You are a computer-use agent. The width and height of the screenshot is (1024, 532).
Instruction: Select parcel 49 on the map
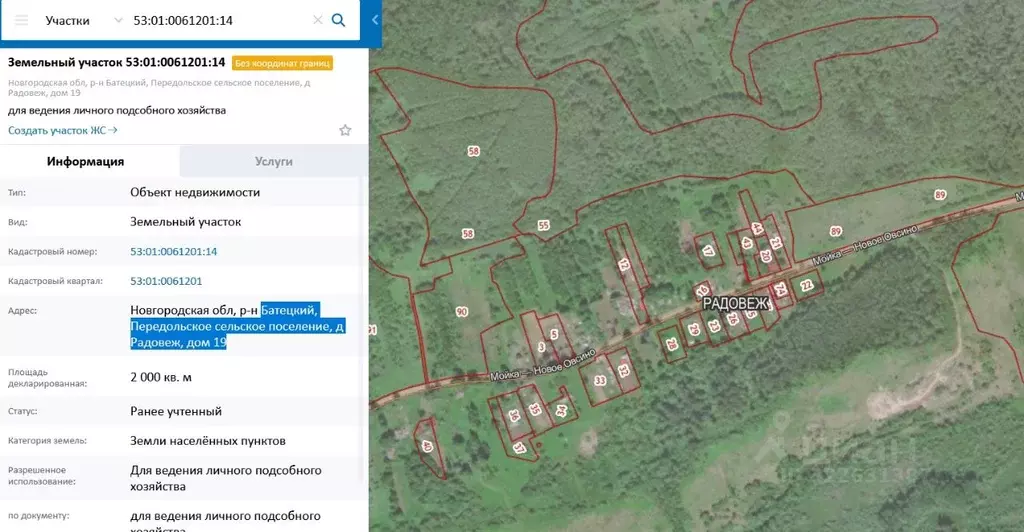pos(427,447)
